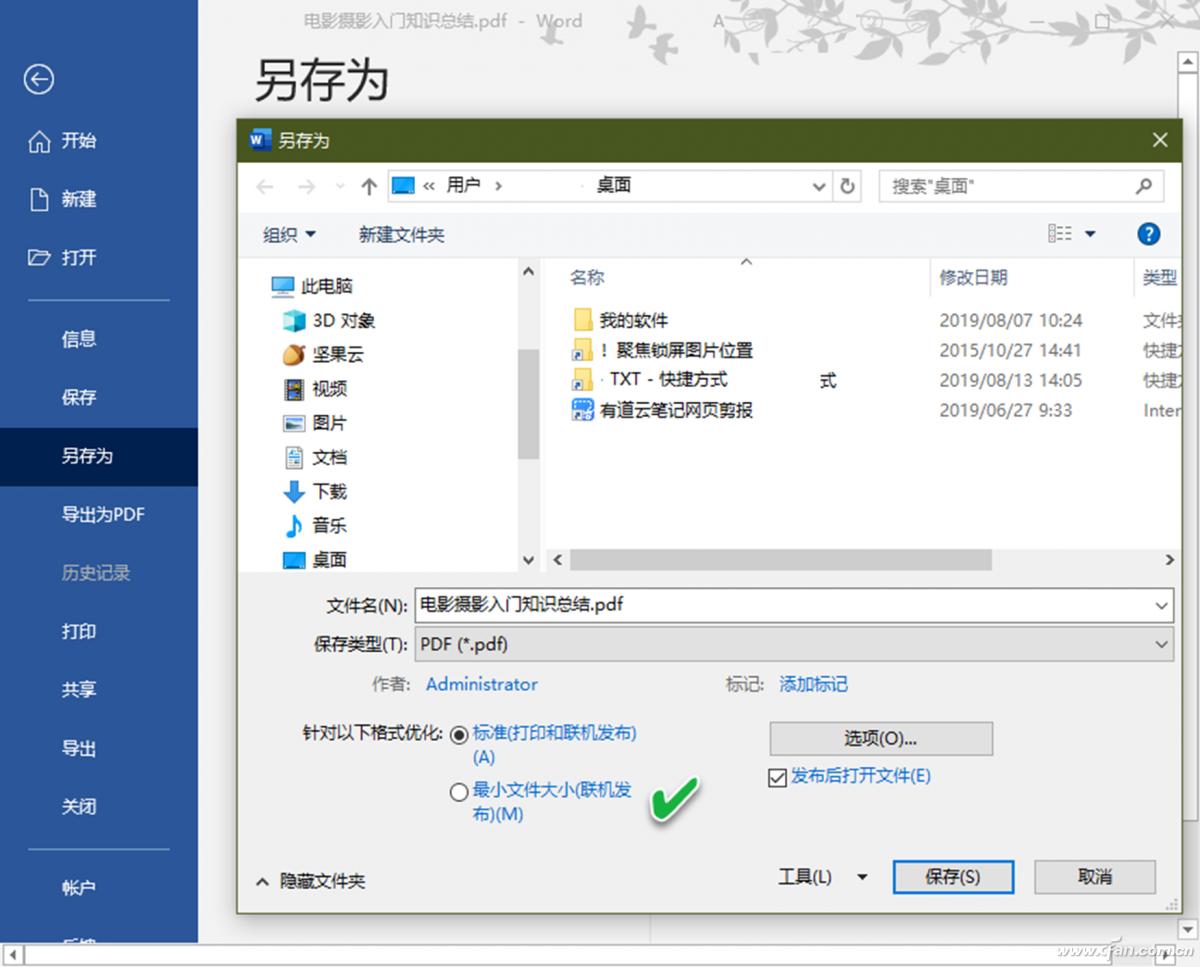The height and width of the screenshot is (967, 1200).
Task: Click the refresh button next to address bar
Action: pos(848,186)
